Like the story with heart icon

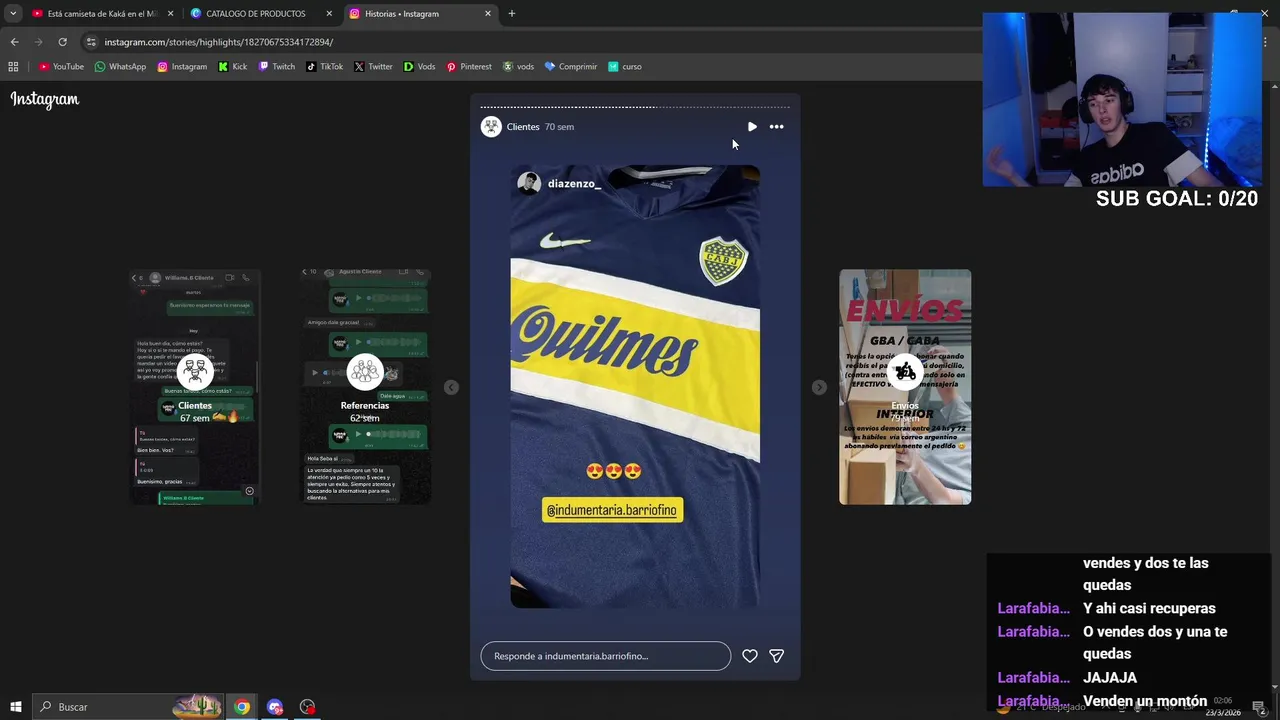coord(750,656)
